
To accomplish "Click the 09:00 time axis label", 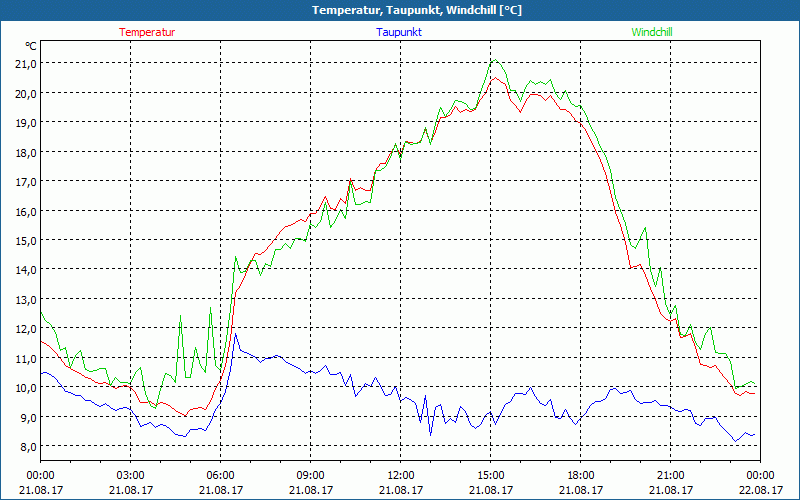I will 311,476.
